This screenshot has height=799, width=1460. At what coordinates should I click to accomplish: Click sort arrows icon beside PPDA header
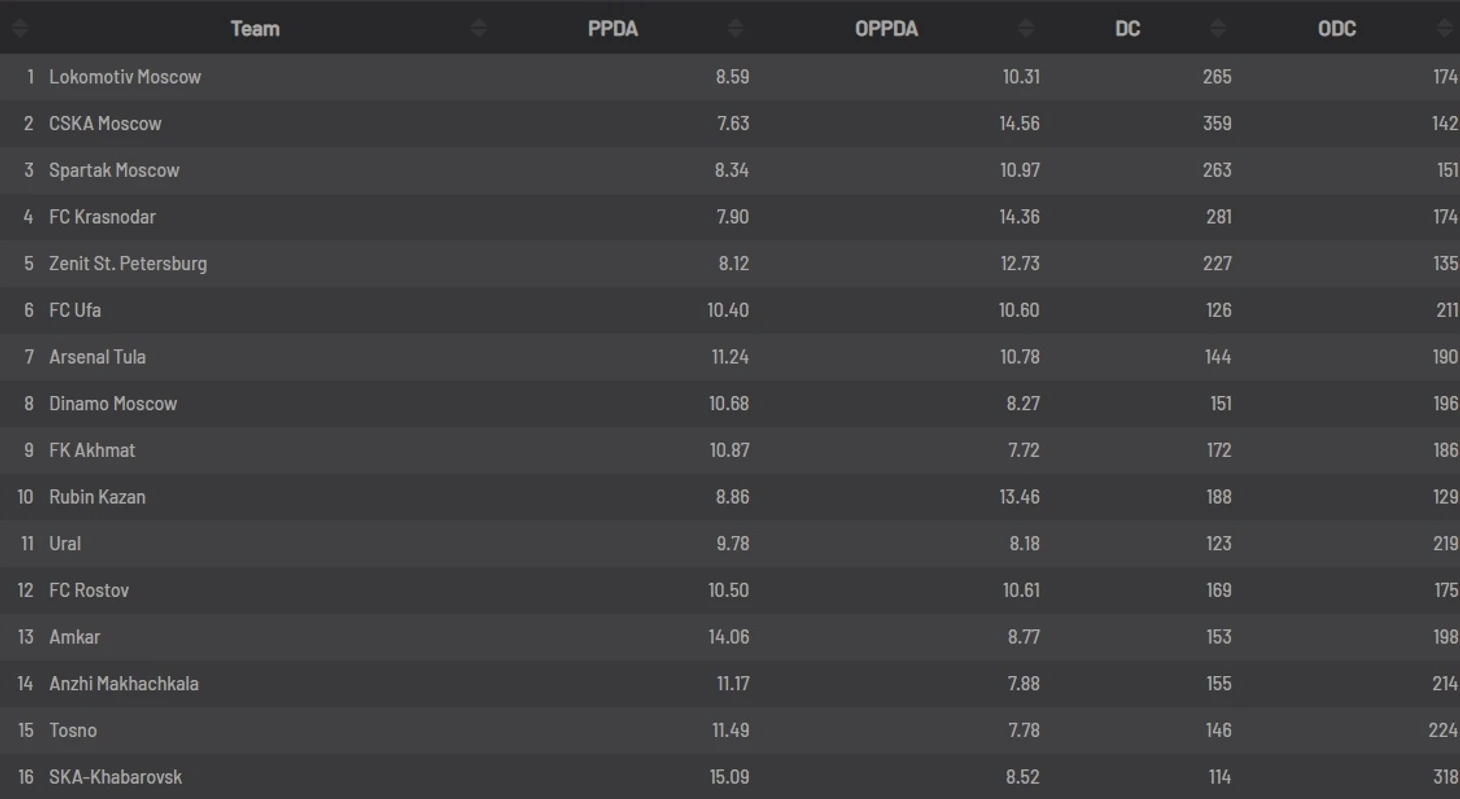(736, 28)
